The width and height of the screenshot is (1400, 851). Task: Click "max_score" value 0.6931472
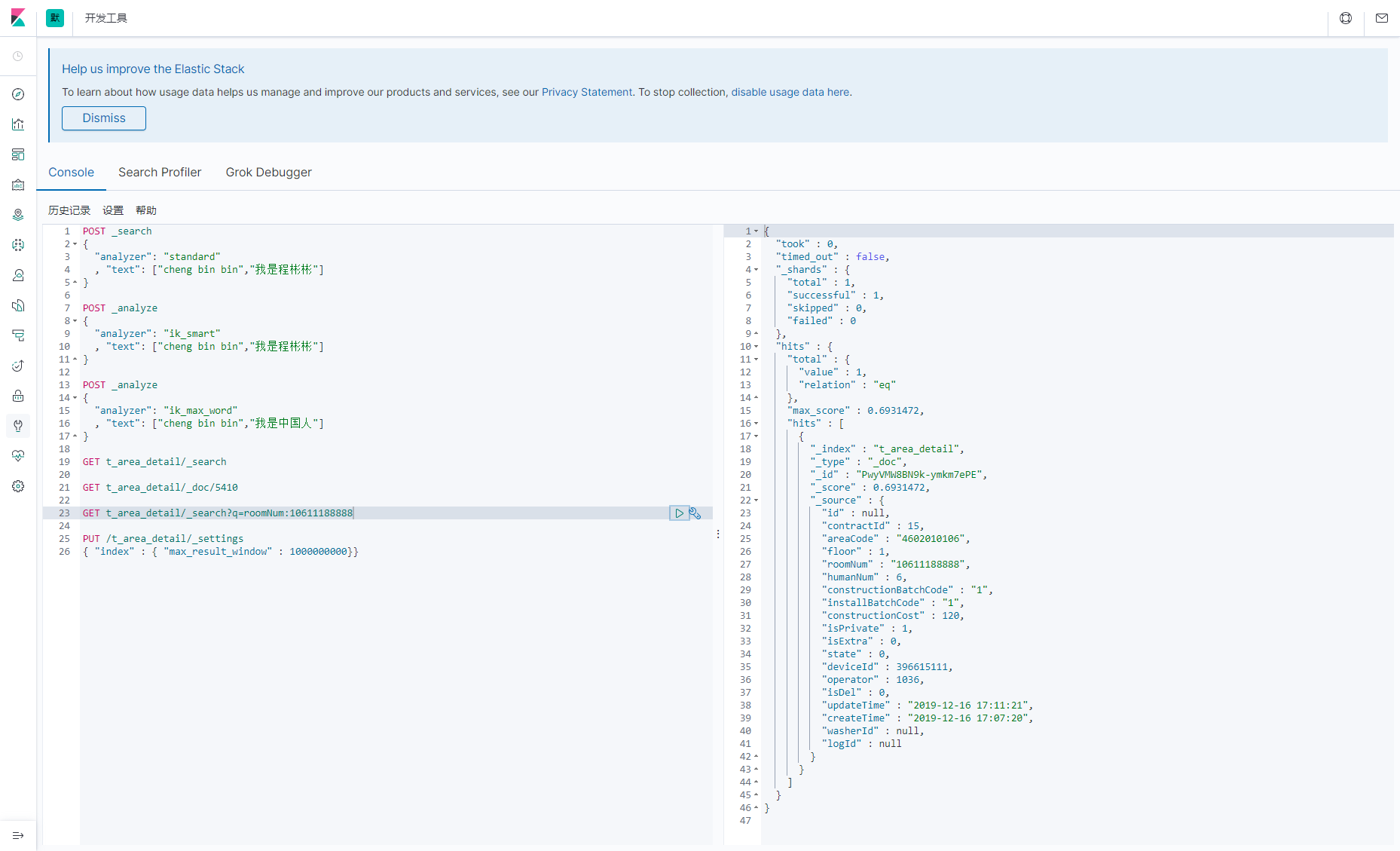click(893, 411)
